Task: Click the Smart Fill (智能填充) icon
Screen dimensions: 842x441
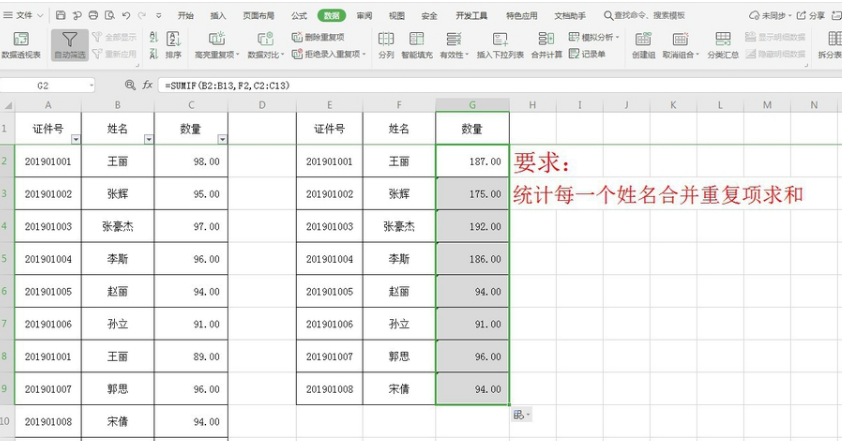Action: [417, 39]
